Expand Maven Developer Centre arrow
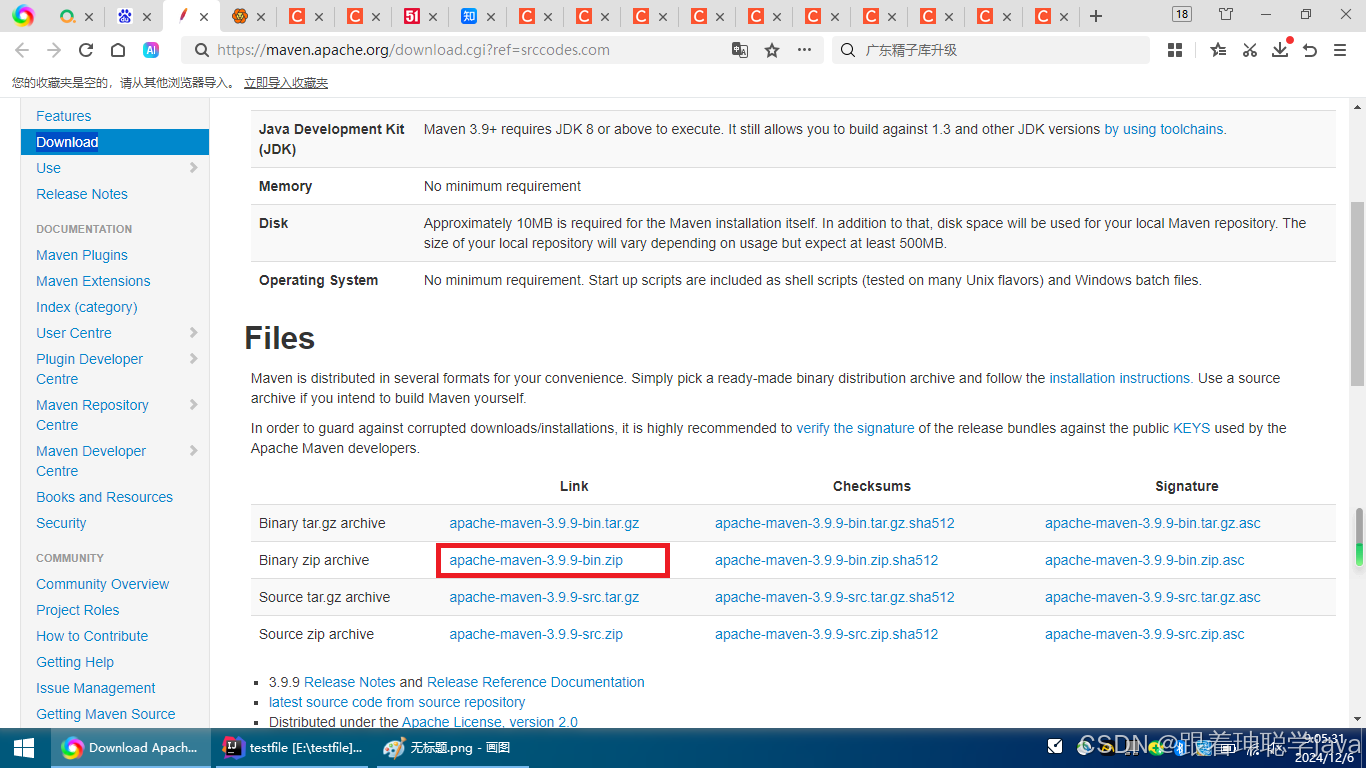1366x768 pixels. pos(193,451)
